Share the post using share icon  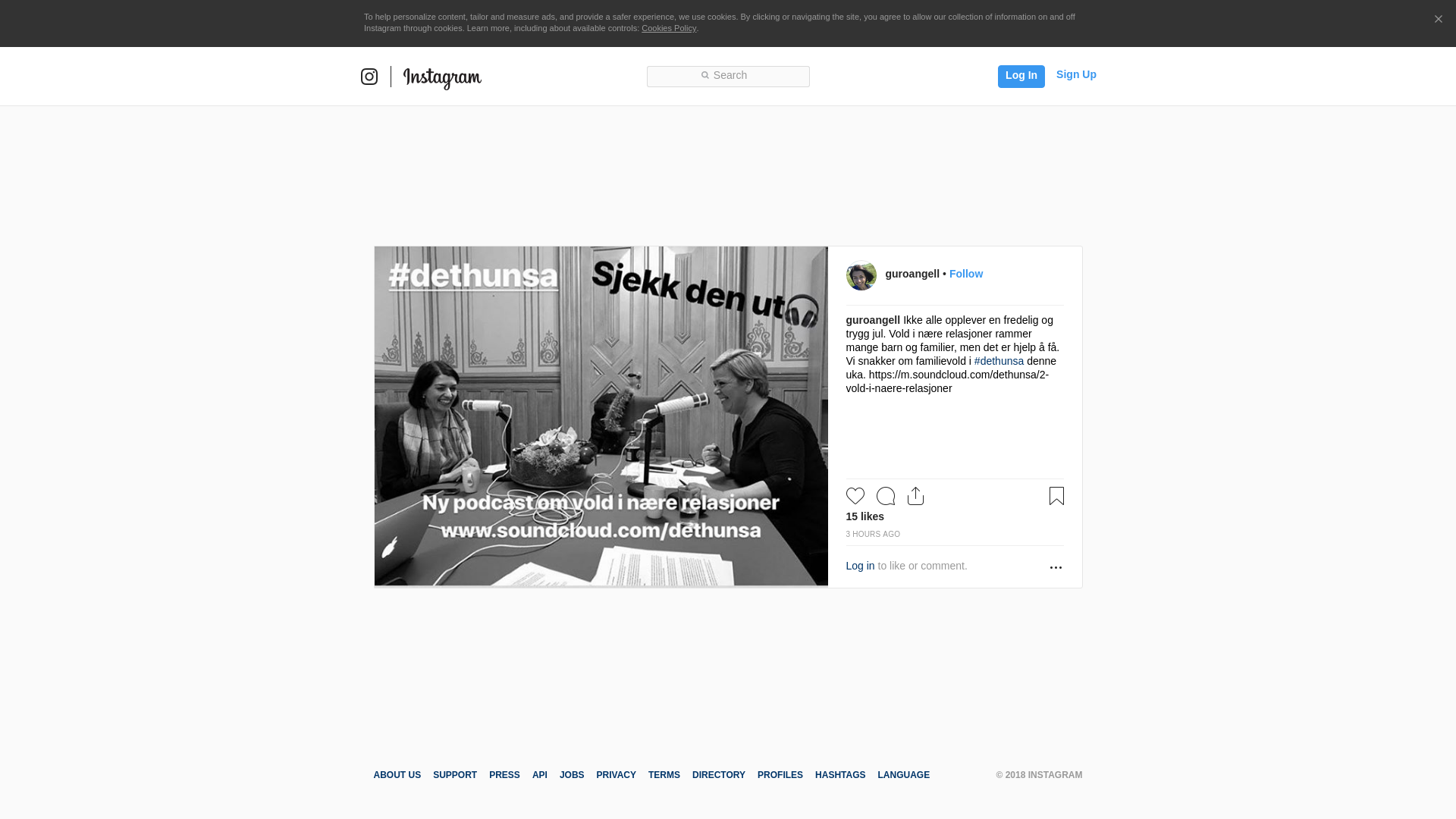pos(916,496)
